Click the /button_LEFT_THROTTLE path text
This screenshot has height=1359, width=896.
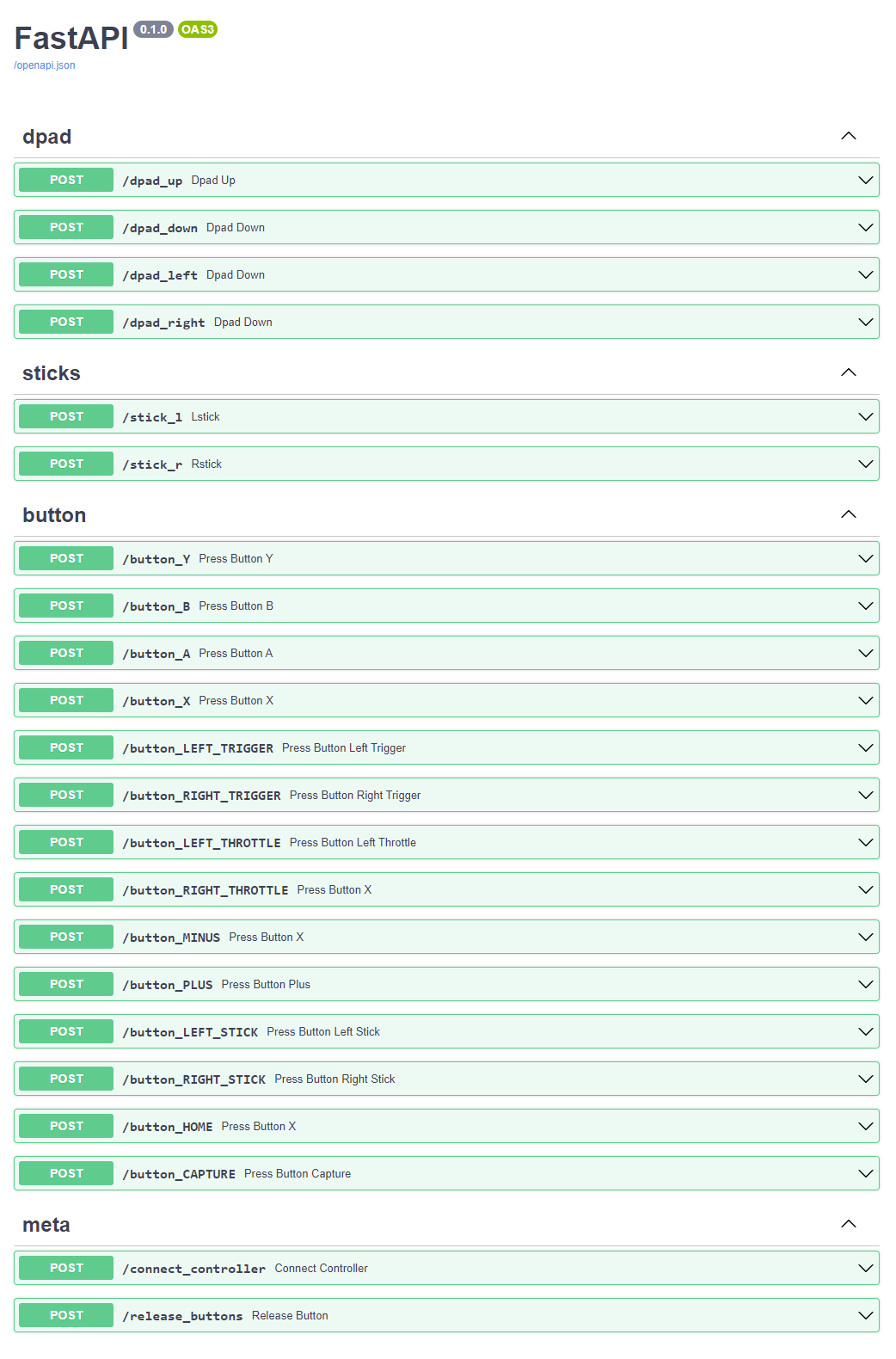coord(201,843)
